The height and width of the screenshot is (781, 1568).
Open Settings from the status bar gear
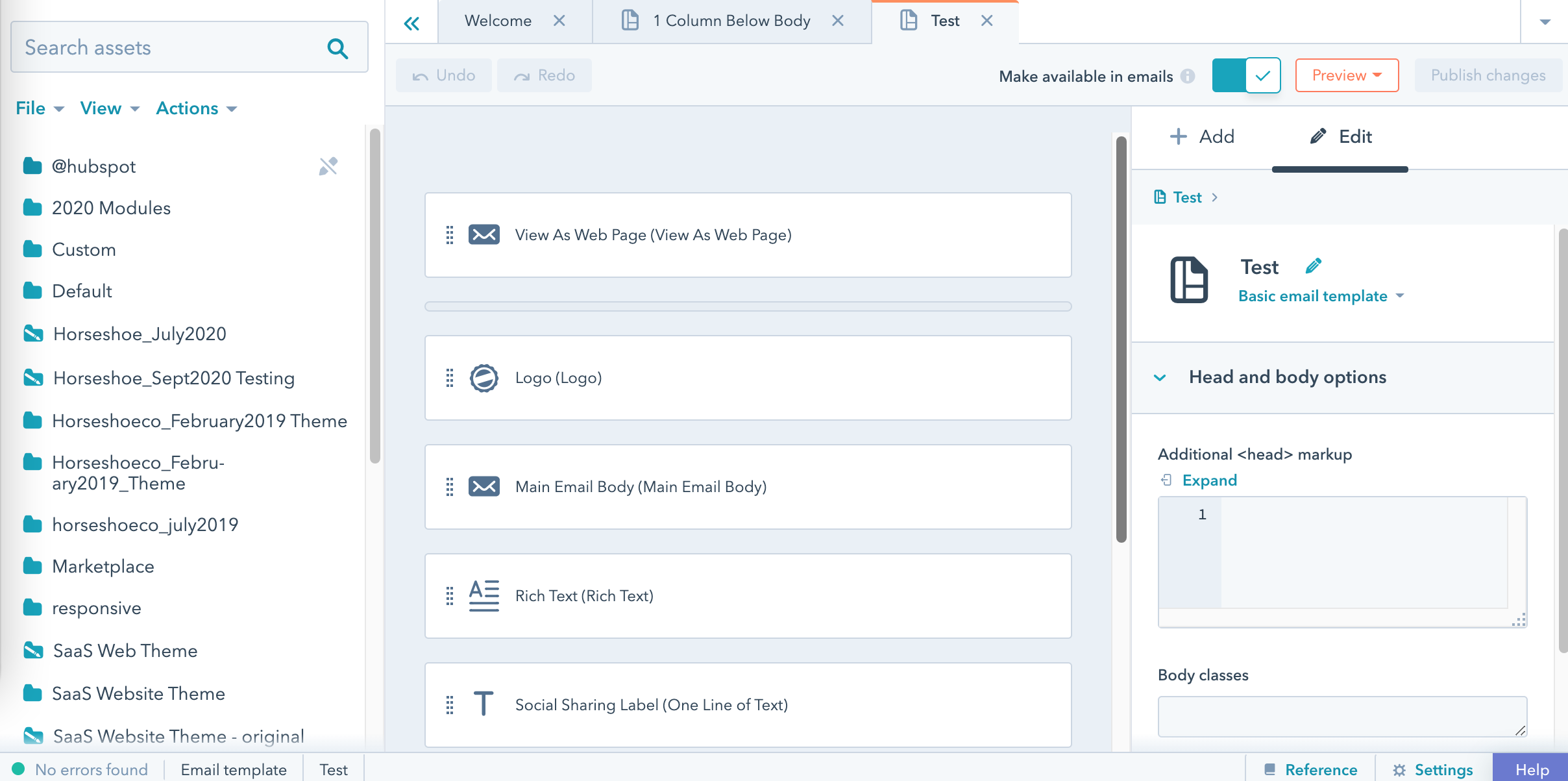point(1430,769)
